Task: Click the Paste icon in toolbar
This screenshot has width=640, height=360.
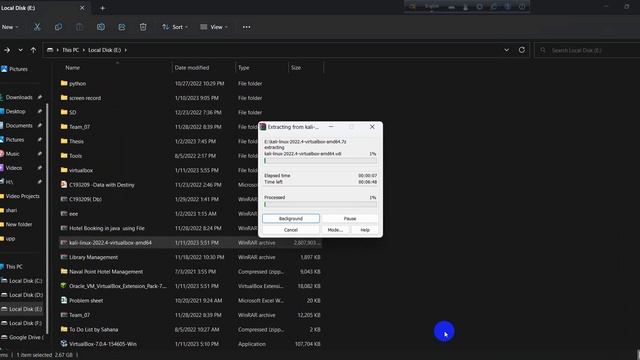Action: tap(79, 27)
